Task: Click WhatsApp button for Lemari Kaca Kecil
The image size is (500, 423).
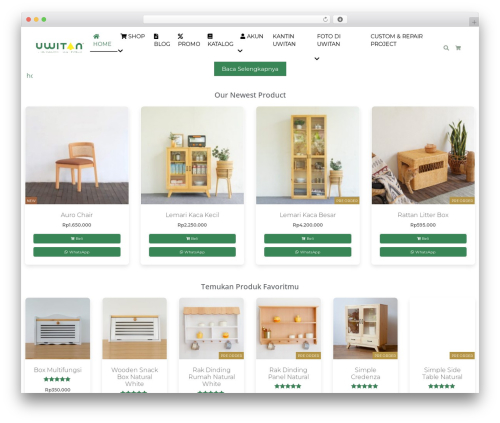Action: click(x=192, y=252)
